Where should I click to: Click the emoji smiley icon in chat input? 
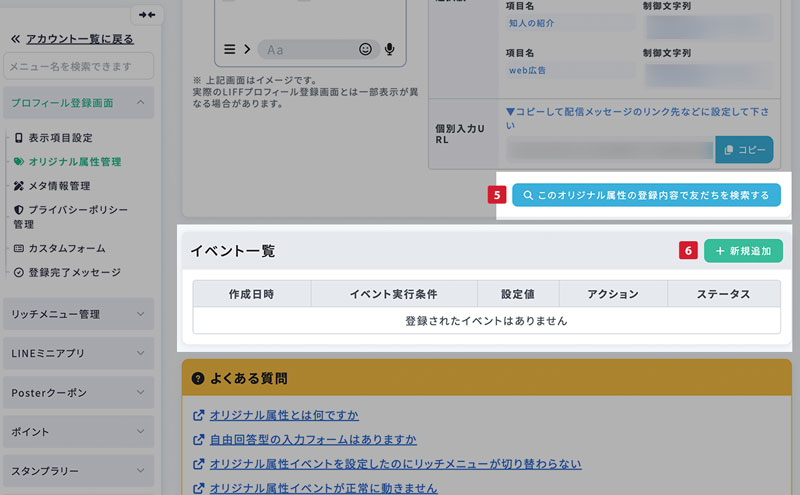coord(366,49)
